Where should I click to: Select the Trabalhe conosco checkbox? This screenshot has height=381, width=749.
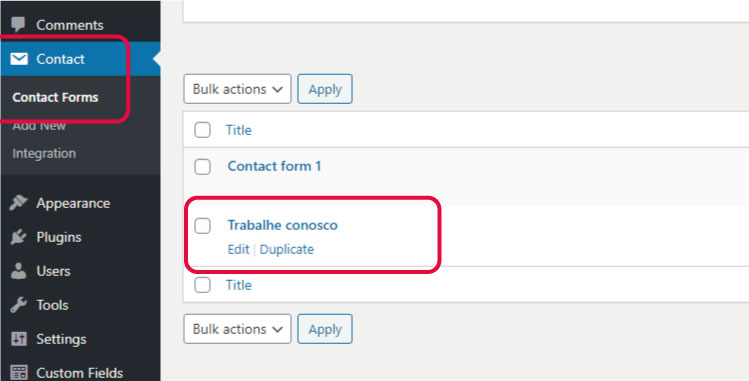pyautogui.click(x=203, y=226)
